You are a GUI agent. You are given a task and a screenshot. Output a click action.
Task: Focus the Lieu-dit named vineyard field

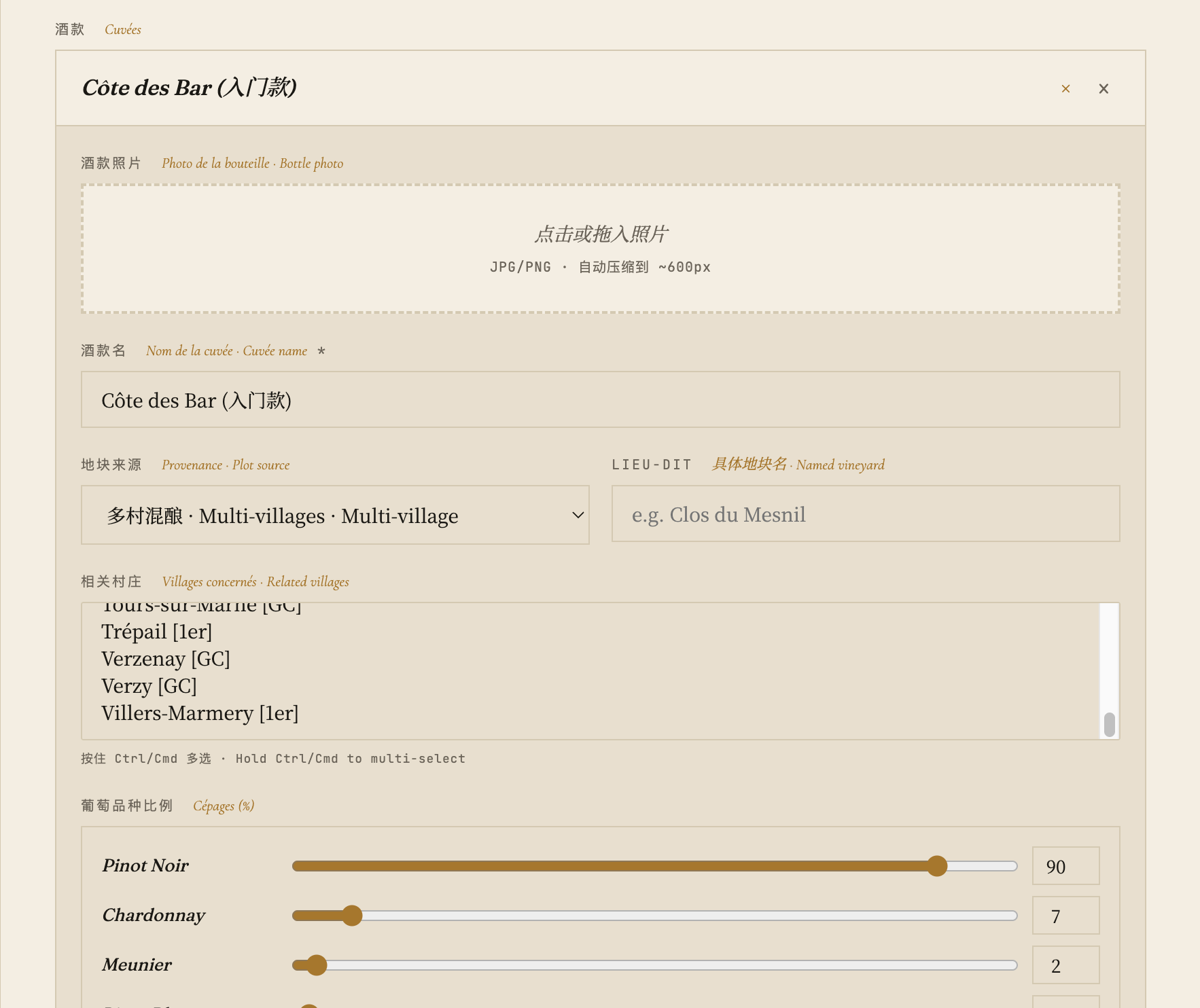click(865, 514)
